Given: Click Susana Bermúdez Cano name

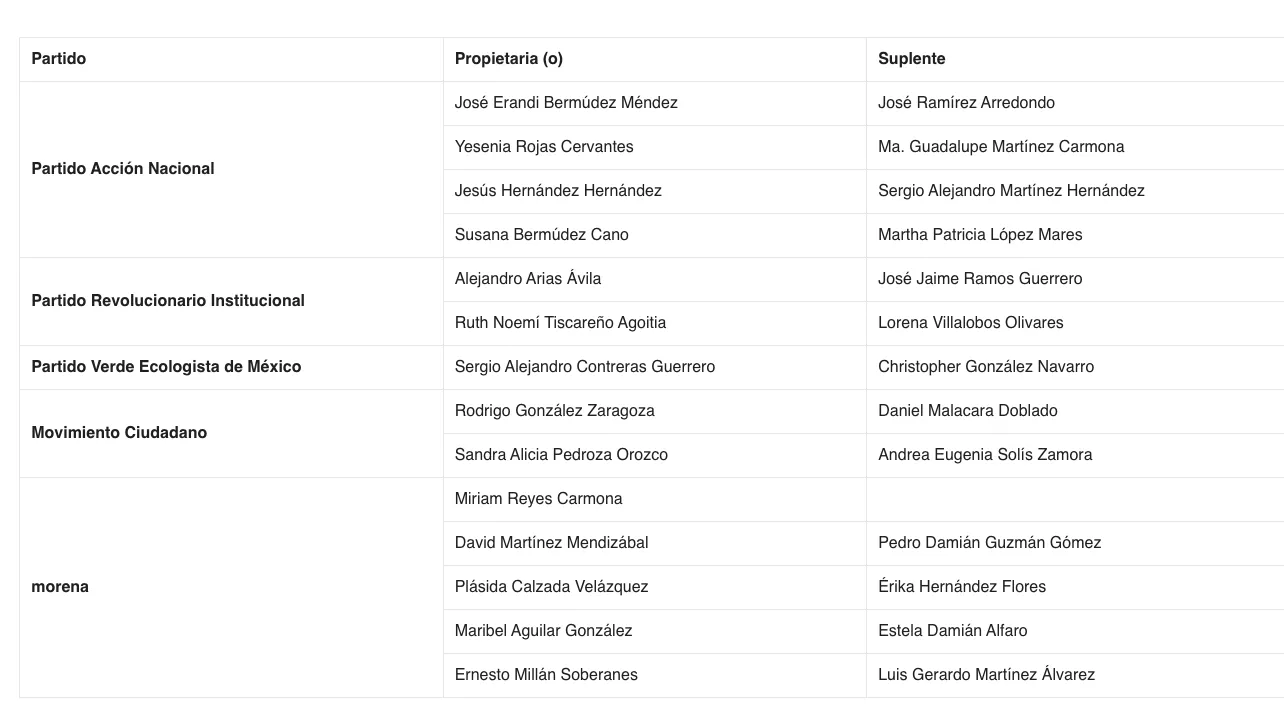Looking at the screenshot, I should coord(542,235).
